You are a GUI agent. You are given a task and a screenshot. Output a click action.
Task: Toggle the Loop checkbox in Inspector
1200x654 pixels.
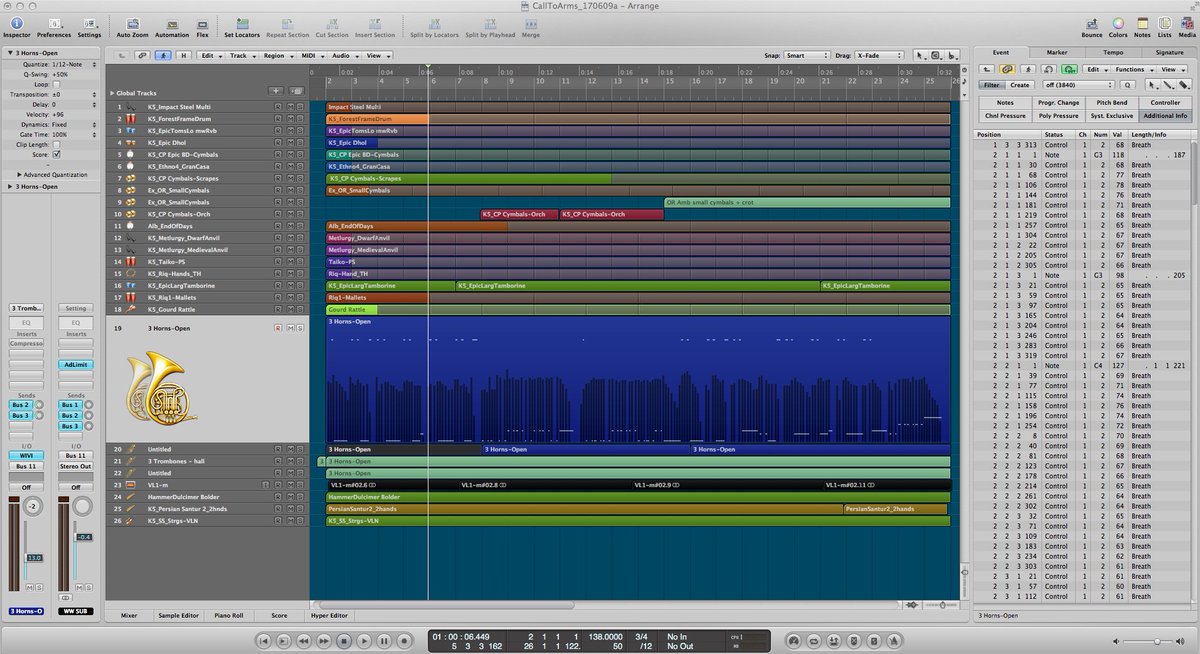pyautogui.click(x=56, y=85)
